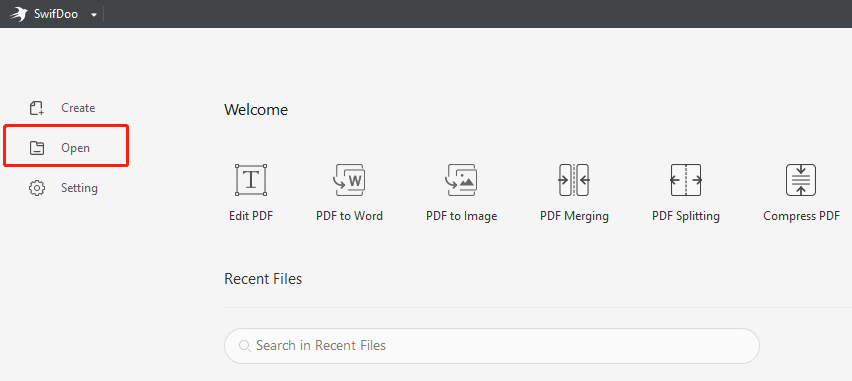Click the Edit PDF label

[x=251, y=216]
